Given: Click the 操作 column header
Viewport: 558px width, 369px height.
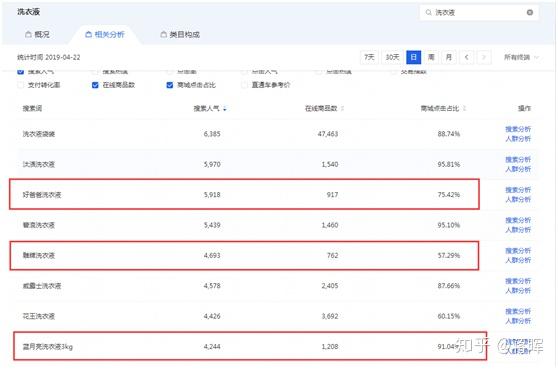Looking at the screenshot, I should pos(525,109).
